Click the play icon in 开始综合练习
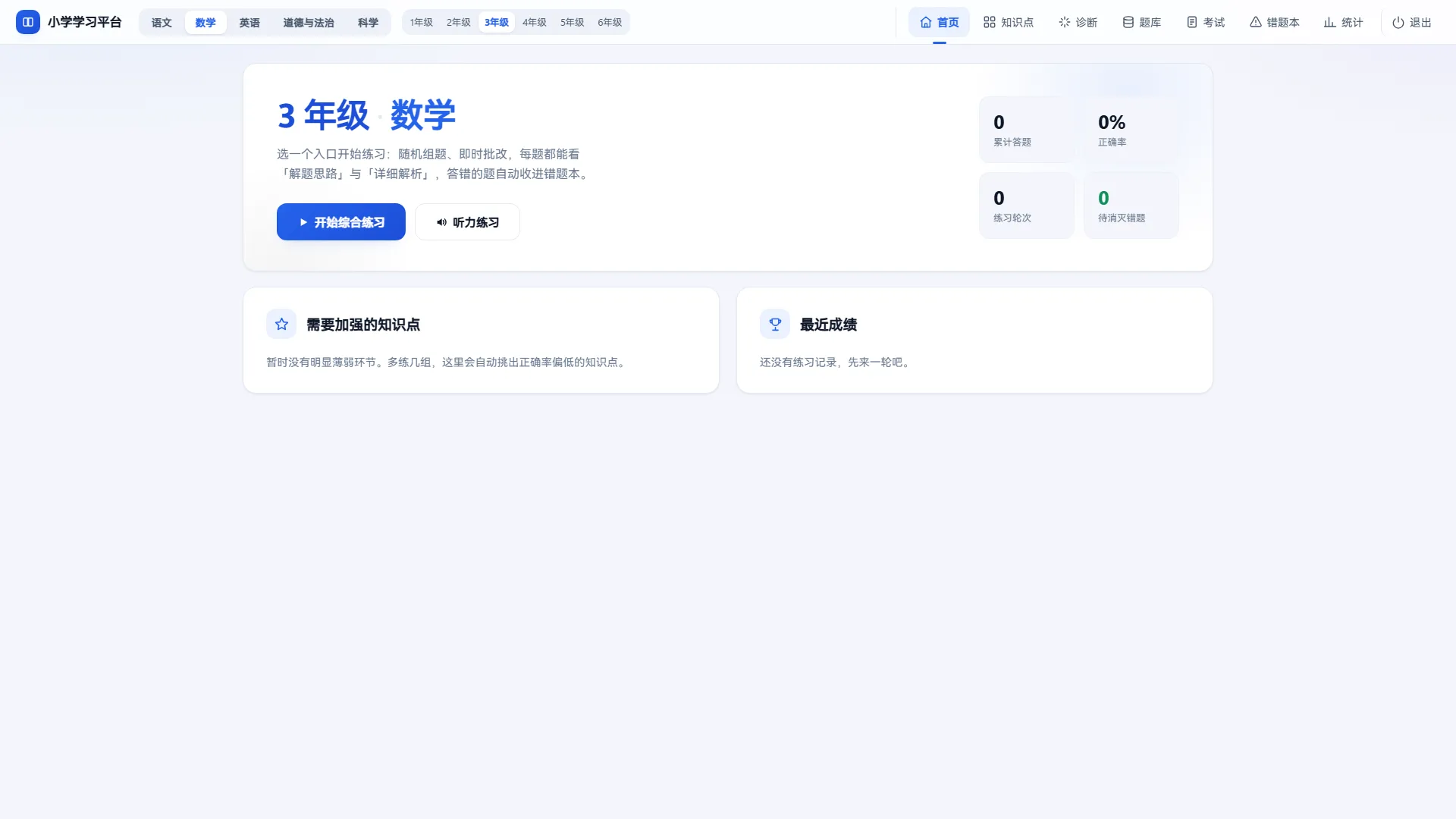This screenshot has height=819, width=1456. click(303, 222)
